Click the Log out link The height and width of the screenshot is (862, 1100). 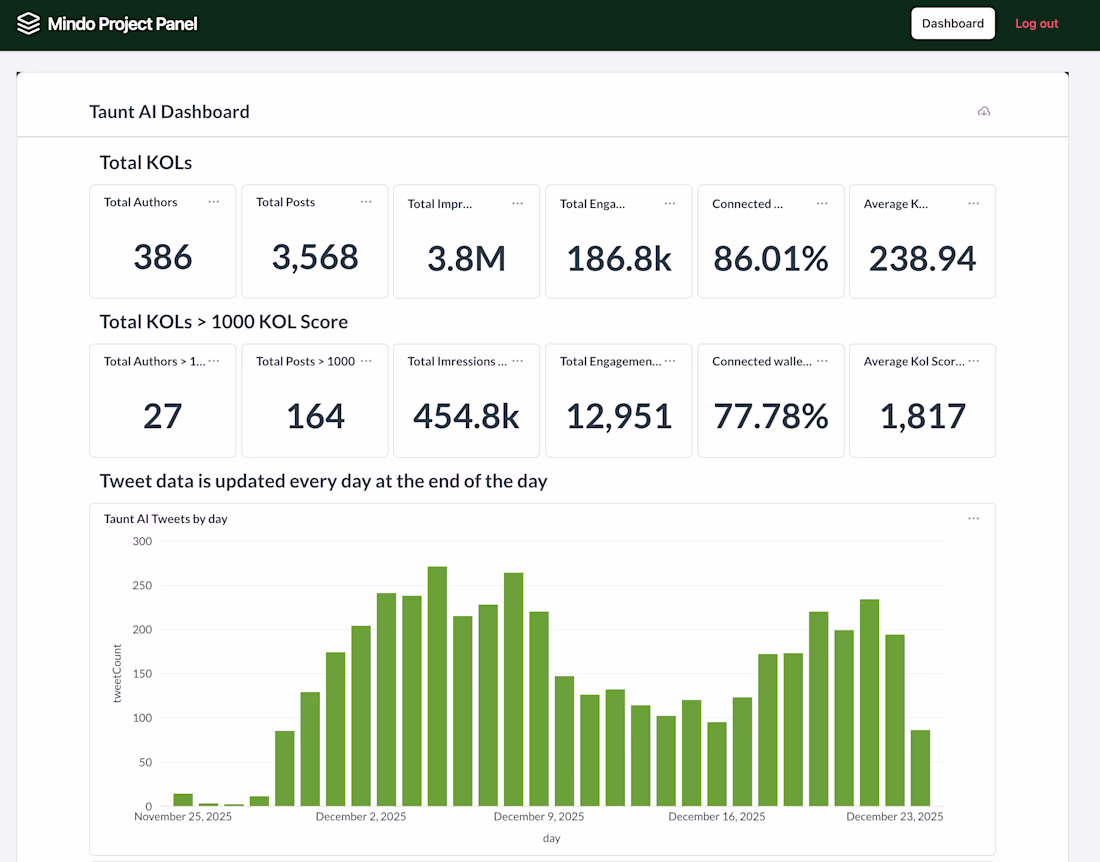tap(1036, 24)
